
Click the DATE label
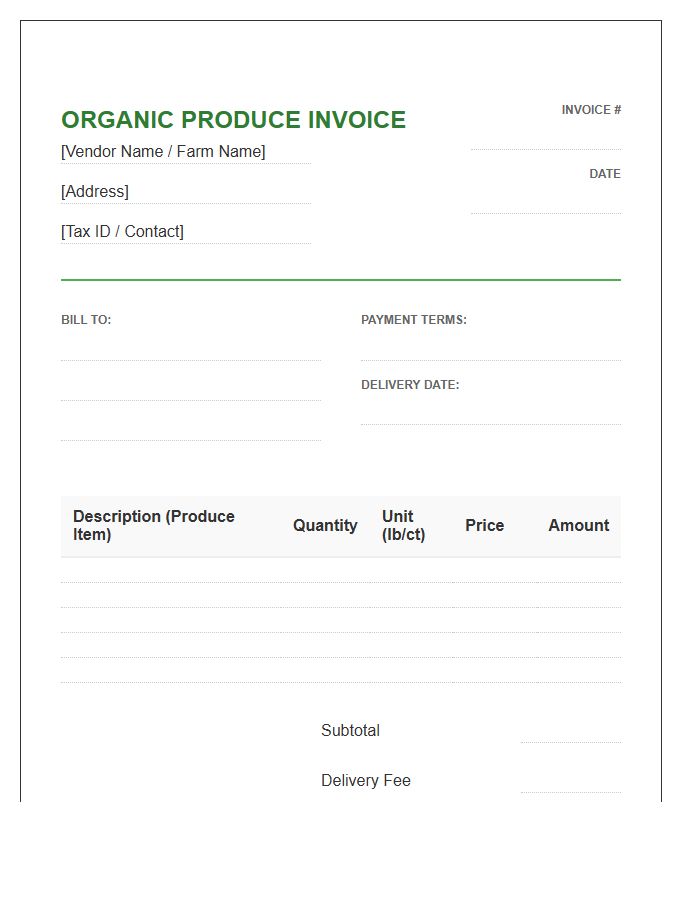click(605, 174)
